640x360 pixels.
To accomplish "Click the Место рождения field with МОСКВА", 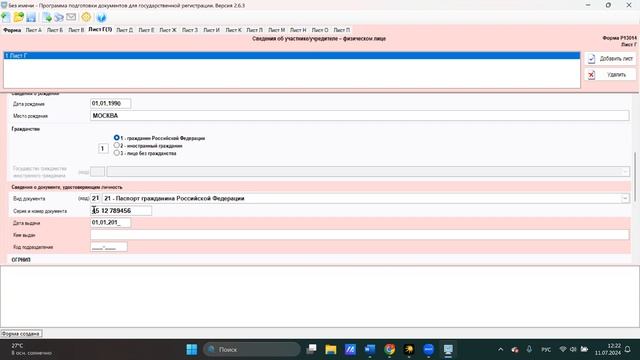I will 360,116.
